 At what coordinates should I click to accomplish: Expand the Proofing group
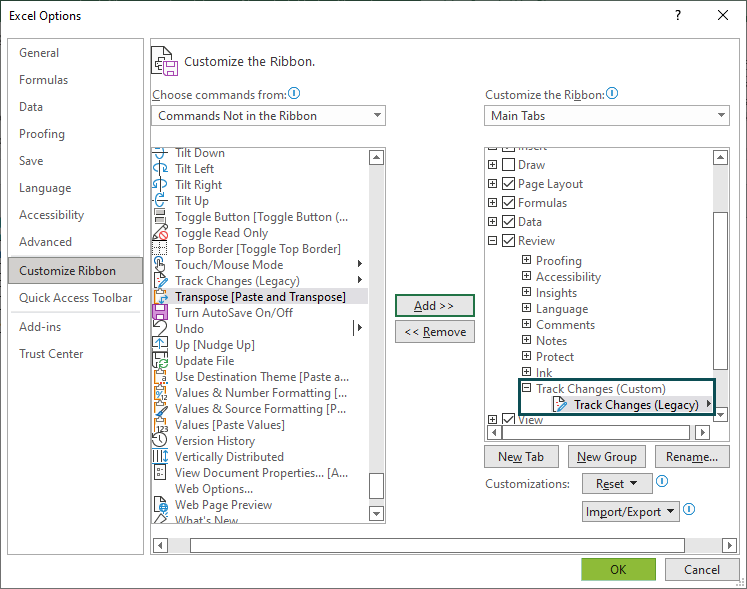pos(526,260)
